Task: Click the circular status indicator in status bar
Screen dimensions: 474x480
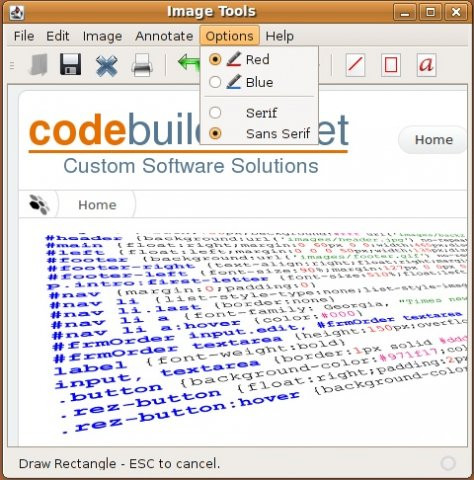Action: coord(448,463)
